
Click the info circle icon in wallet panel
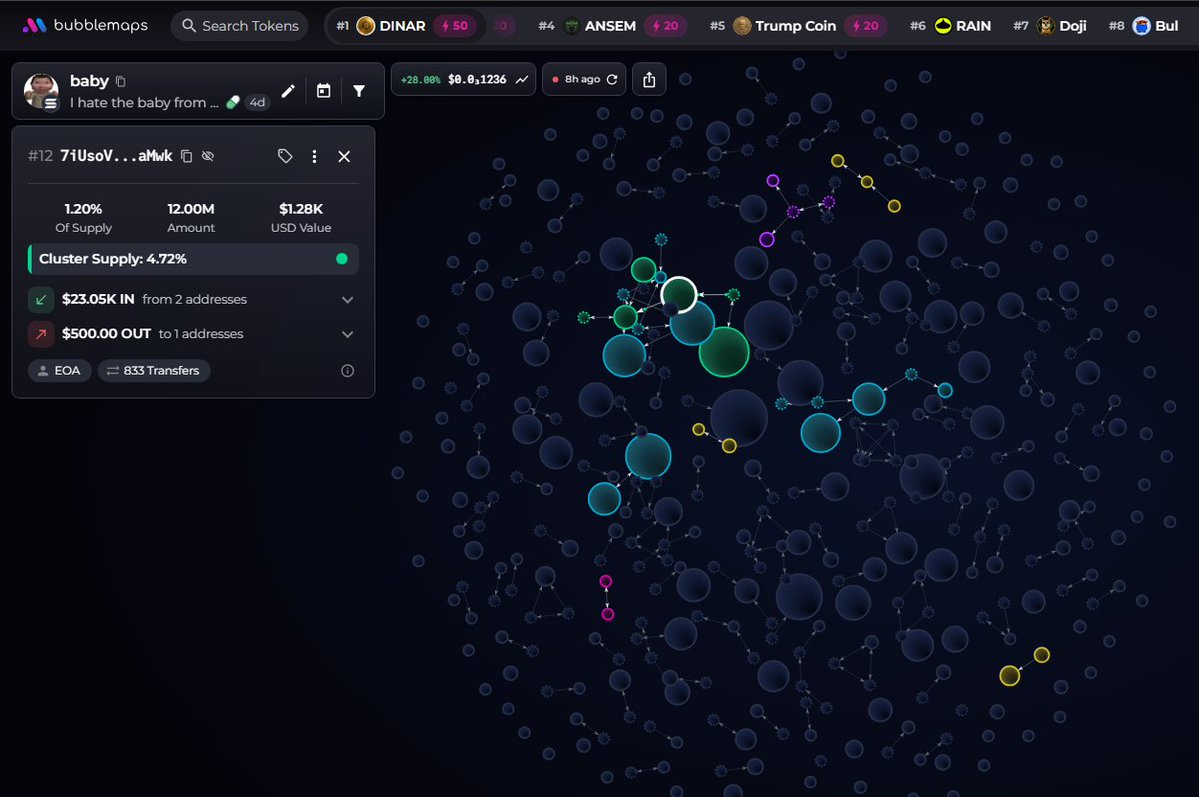[347, 371]
